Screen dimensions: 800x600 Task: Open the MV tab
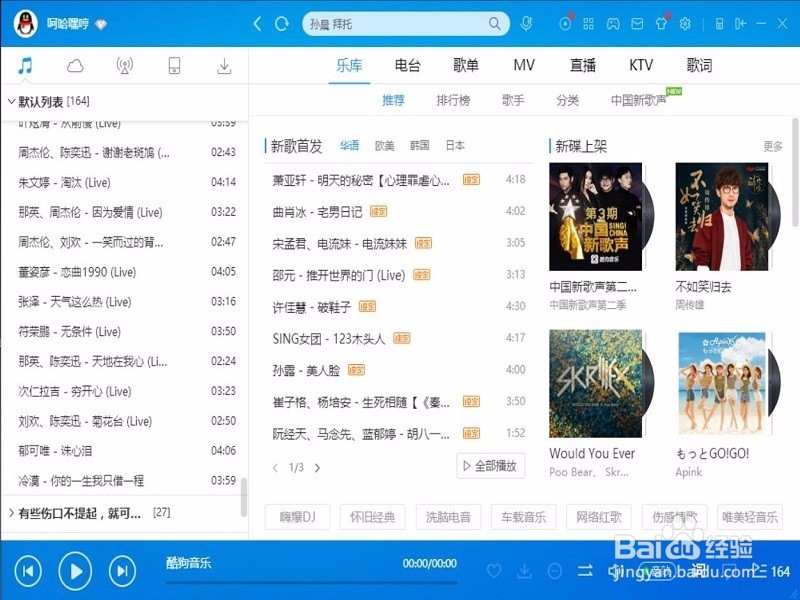(x=524, y=65)
